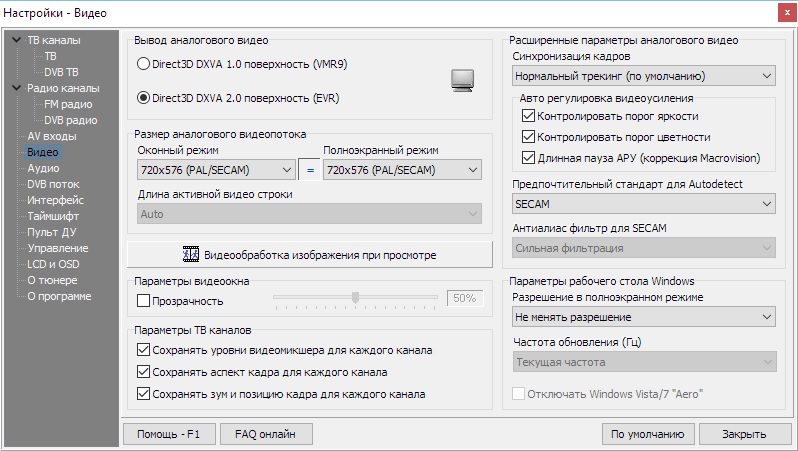The width and height of the screenshot is (798, 451).
Task: Select Таймшифт in the settings tree
Action: tap(53, 216)
